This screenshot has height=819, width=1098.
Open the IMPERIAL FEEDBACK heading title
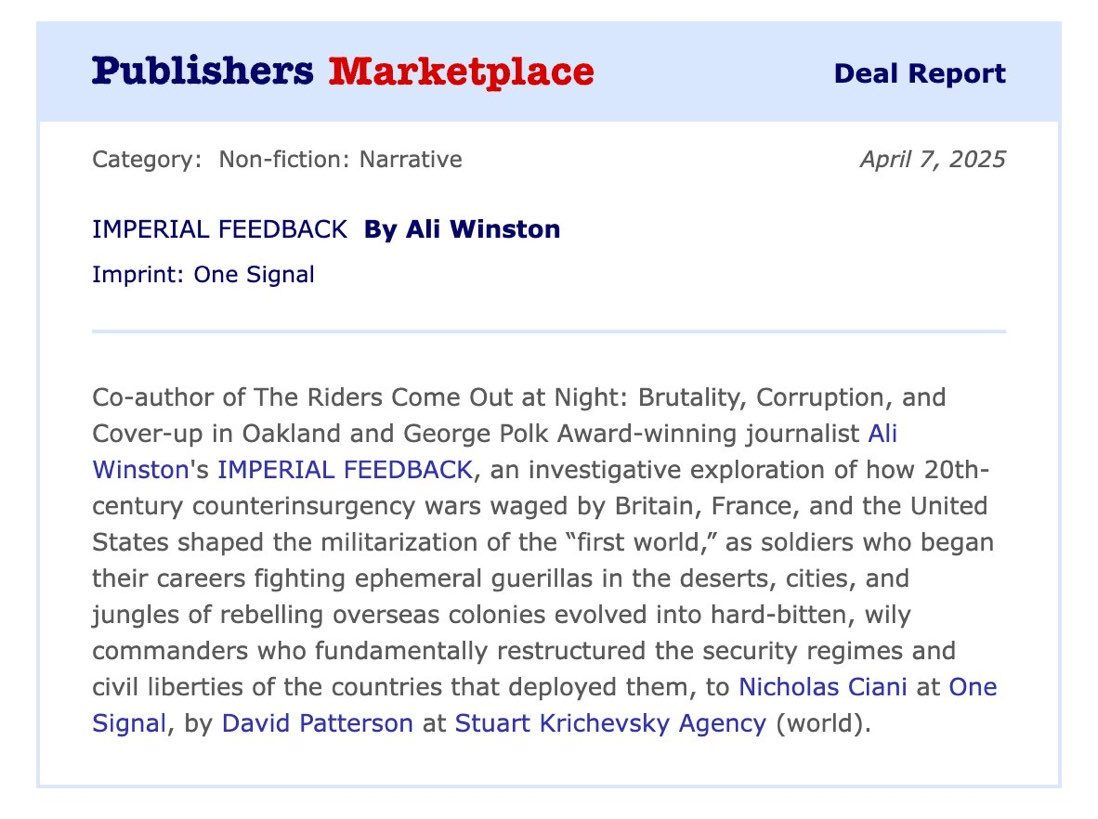220,230
